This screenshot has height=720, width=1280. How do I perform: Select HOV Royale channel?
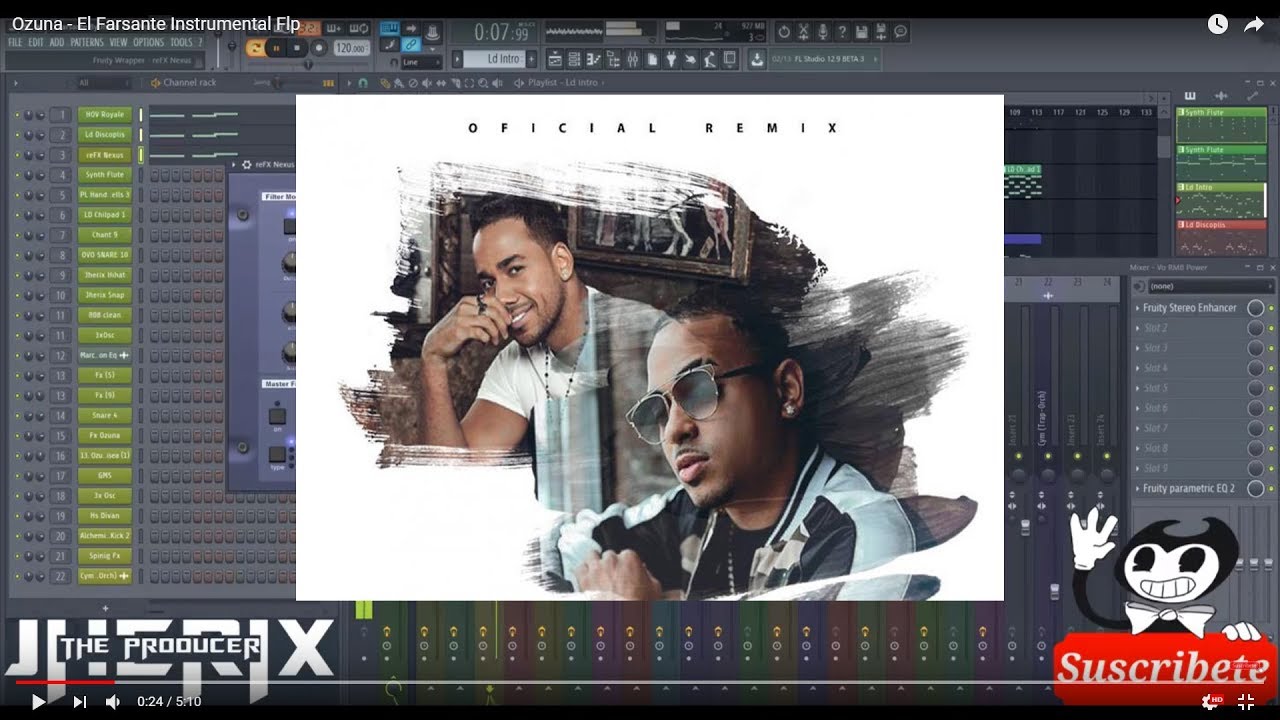[x=104, y=115]
